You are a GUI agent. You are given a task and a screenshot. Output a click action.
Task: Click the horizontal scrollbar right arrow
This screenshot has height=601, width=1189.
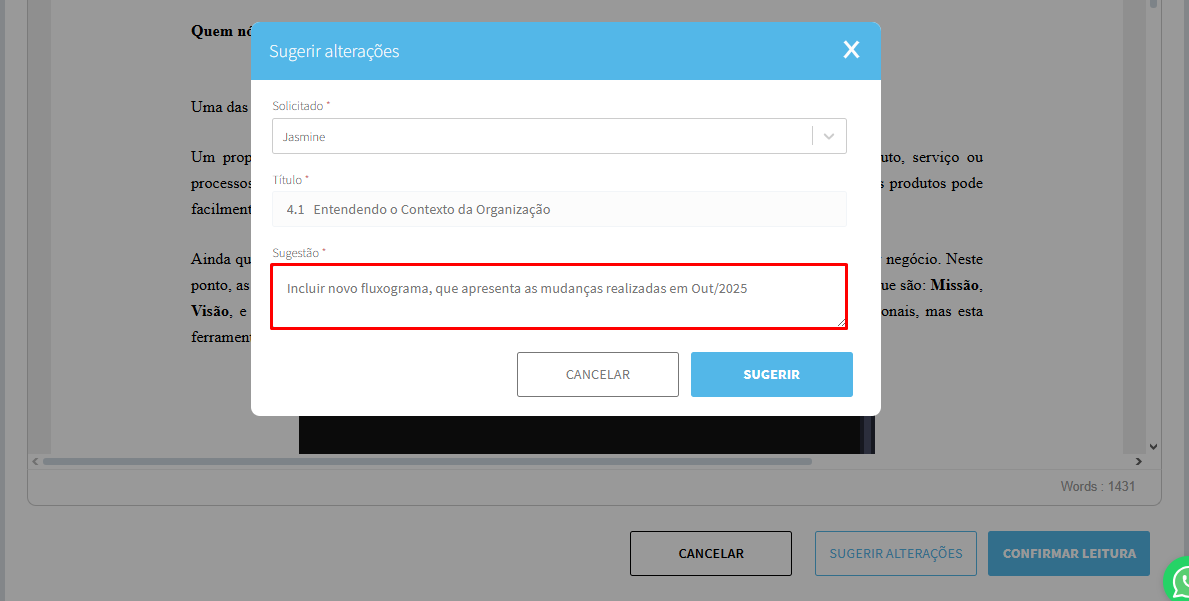1138,461
